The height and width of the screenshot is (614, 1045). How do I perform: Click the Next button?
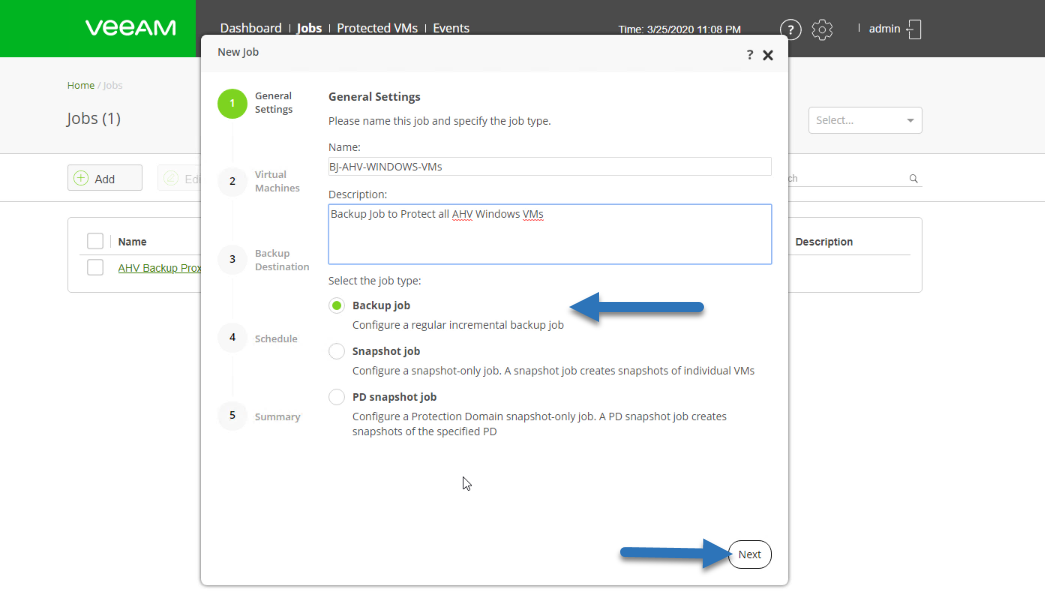pos(750,555)
